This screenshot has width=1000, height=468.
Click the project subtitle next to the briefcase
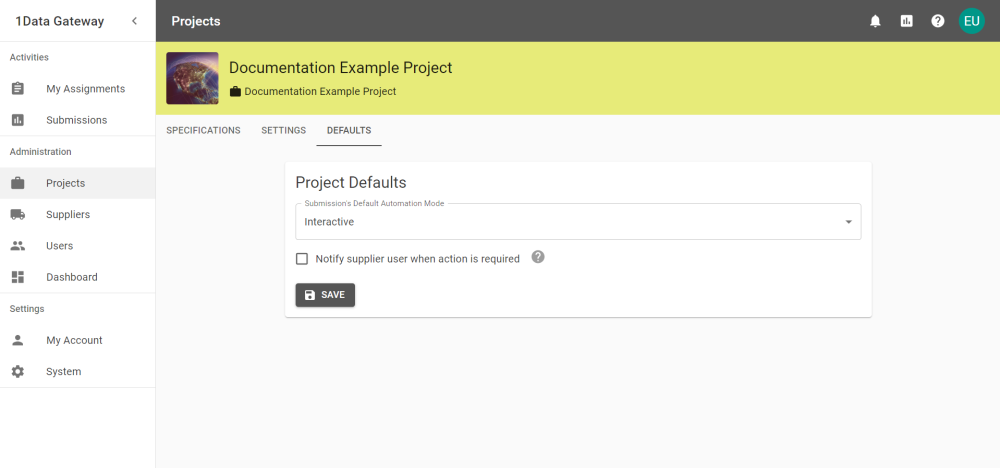[x=320, y=92]
